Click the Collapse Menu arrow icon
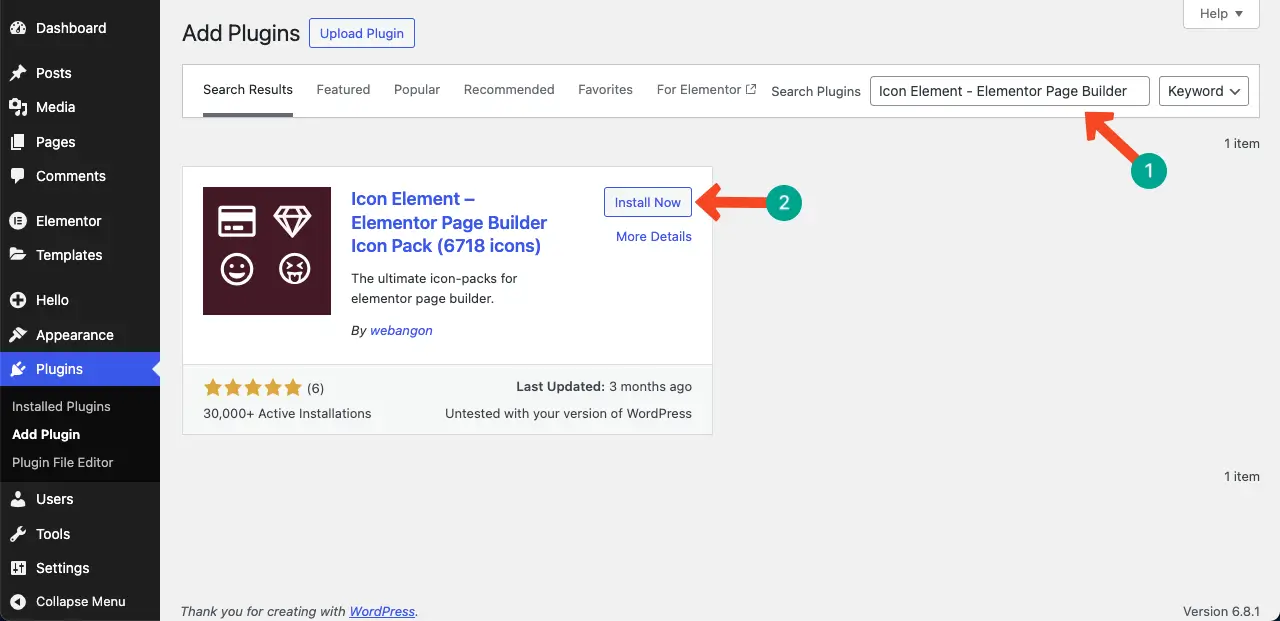This screenshot has width=1280, height=621. point(18,602)
